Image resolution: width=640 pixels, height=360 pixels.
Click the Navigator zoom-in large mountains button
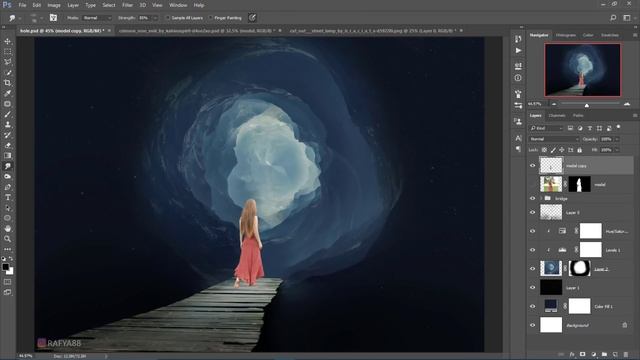pyautogui.click(x=627, y=104)
